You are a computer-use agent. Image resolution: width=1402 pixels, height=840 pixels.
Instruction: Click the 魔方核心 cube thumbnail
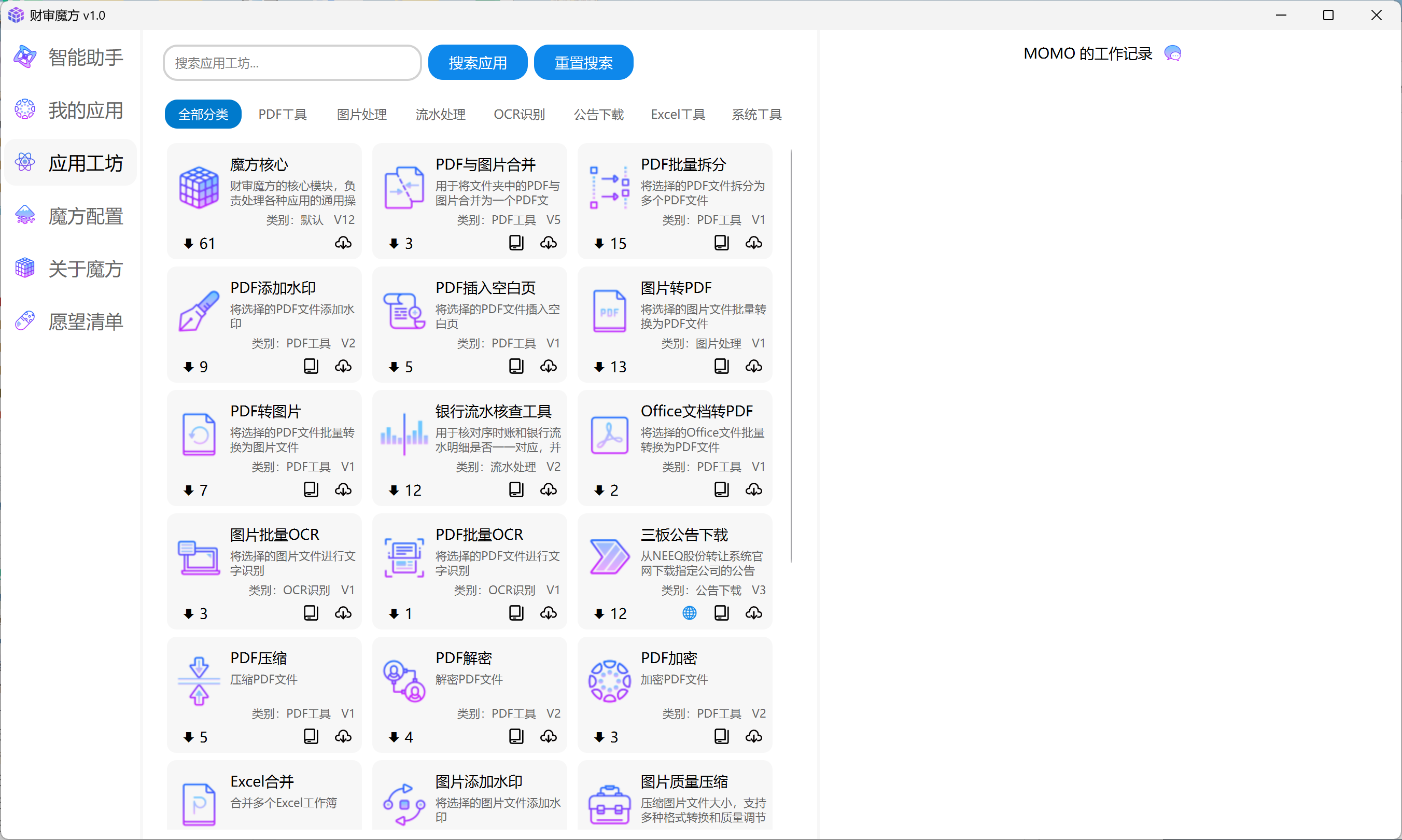pos(199,188)
